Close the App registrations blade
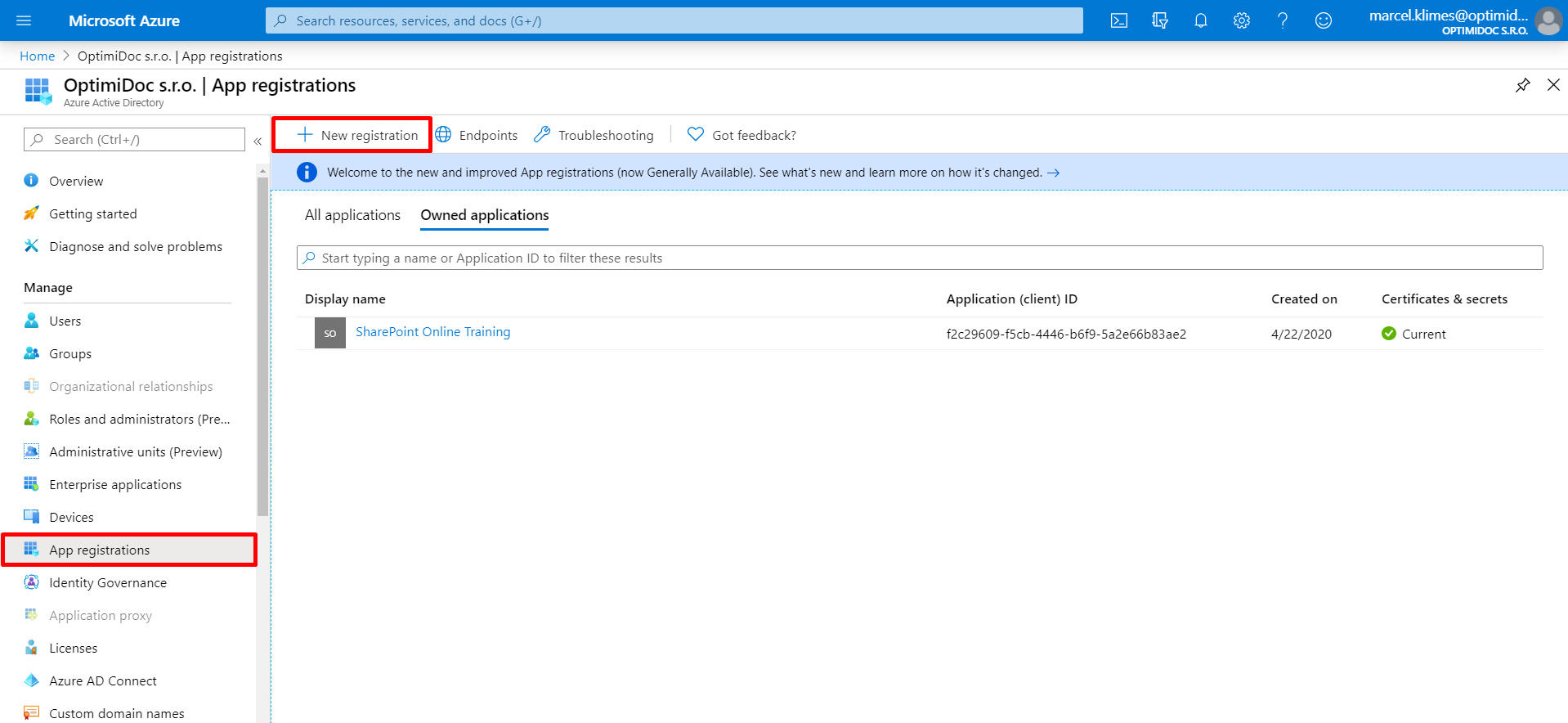This screenshot has height=723, width=1568. (1553, 85)
